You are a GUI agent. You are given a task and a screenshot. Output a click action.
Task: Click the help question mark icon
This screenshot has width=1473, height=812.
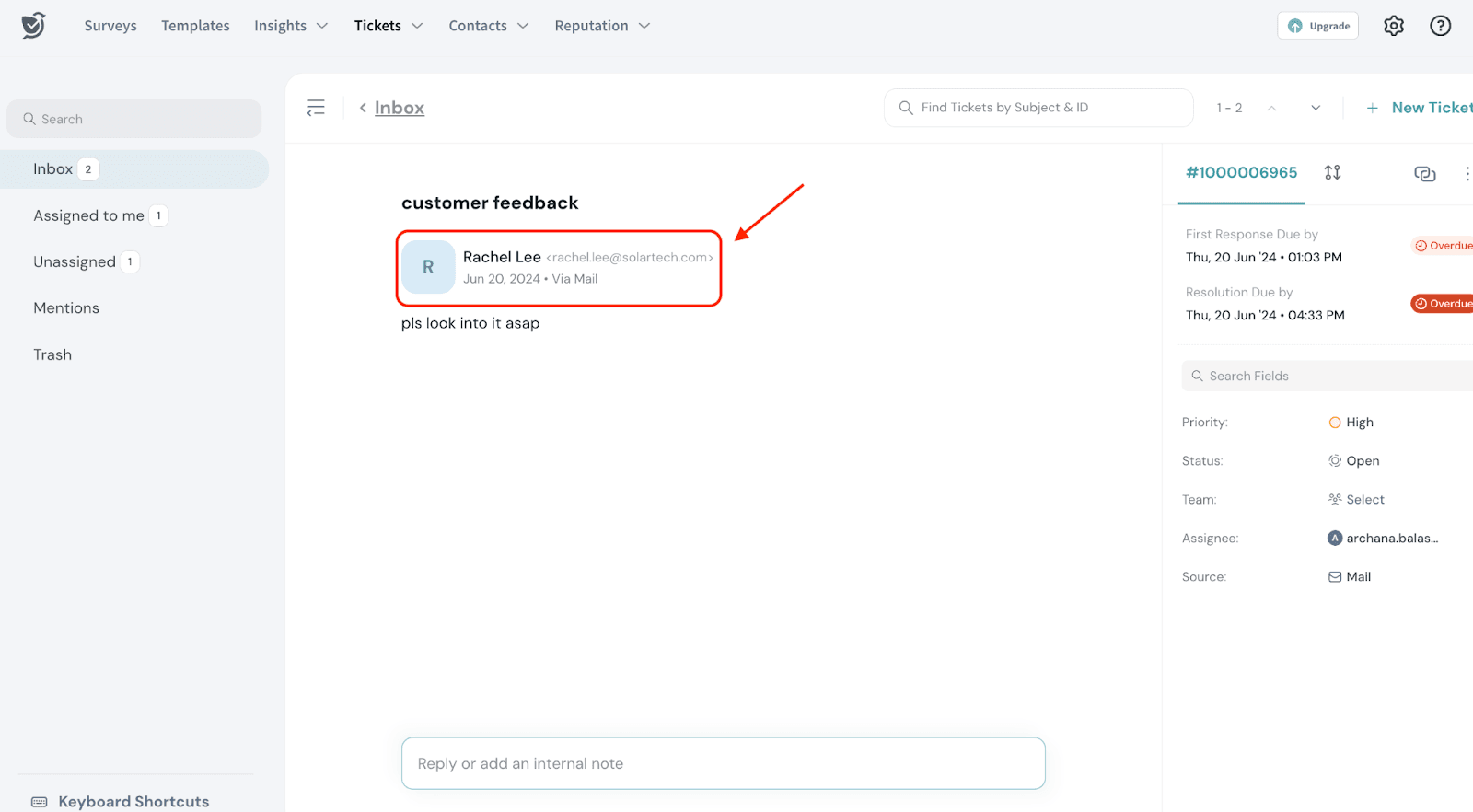1440,26
